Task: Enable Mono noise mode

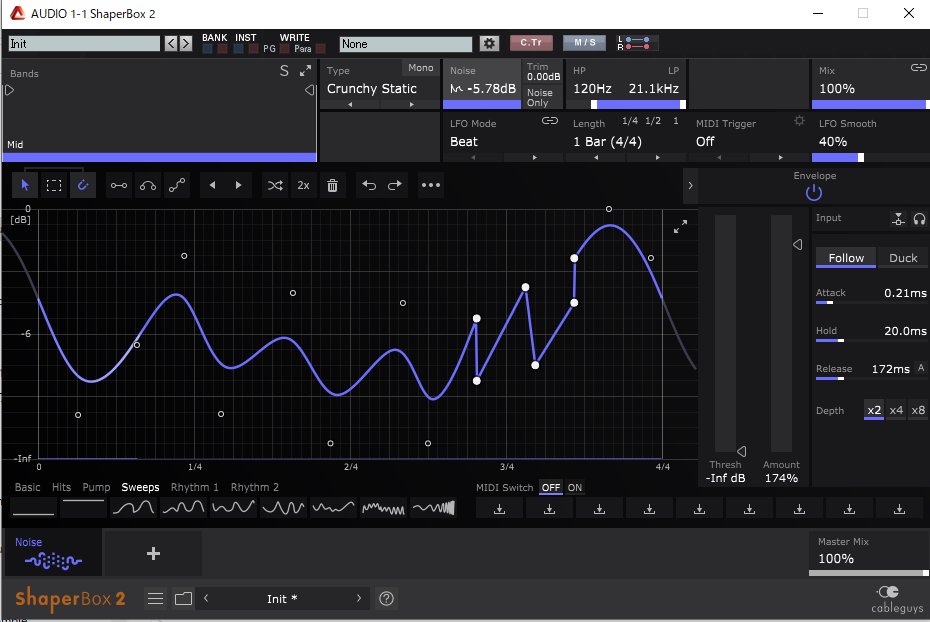Action: pyautogui.click(x=421, y=68)
